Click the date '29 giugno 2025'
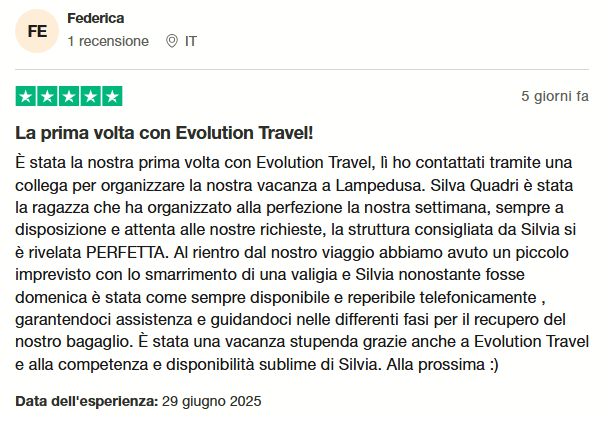This screenshot has width=604, height=421. click(211, 401)
